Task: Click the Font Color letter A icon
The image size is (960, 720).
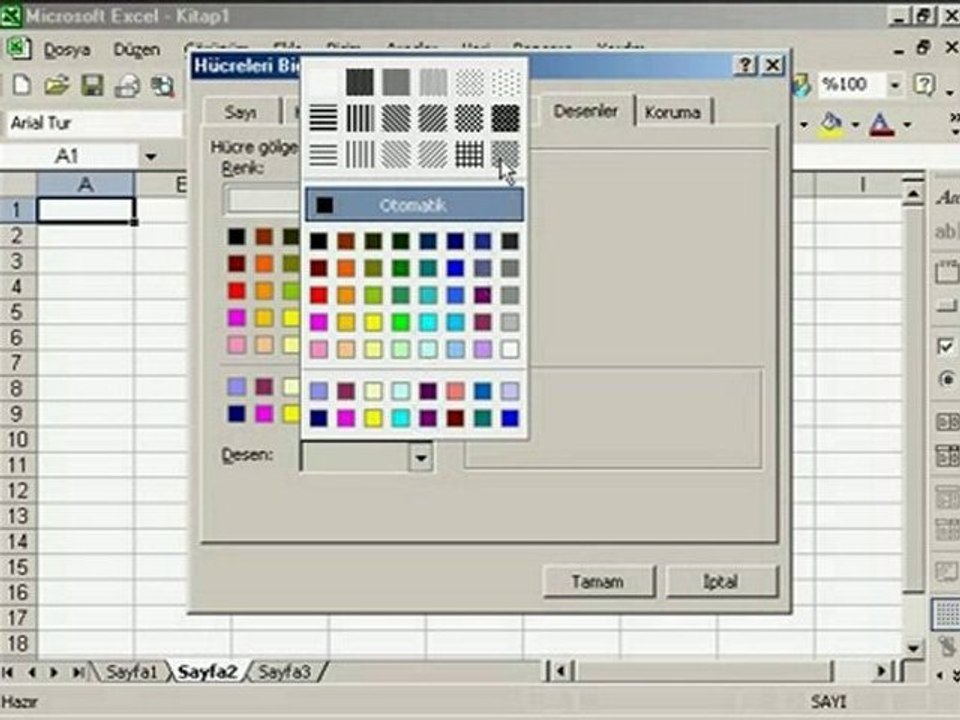Action: click(882, 124)
